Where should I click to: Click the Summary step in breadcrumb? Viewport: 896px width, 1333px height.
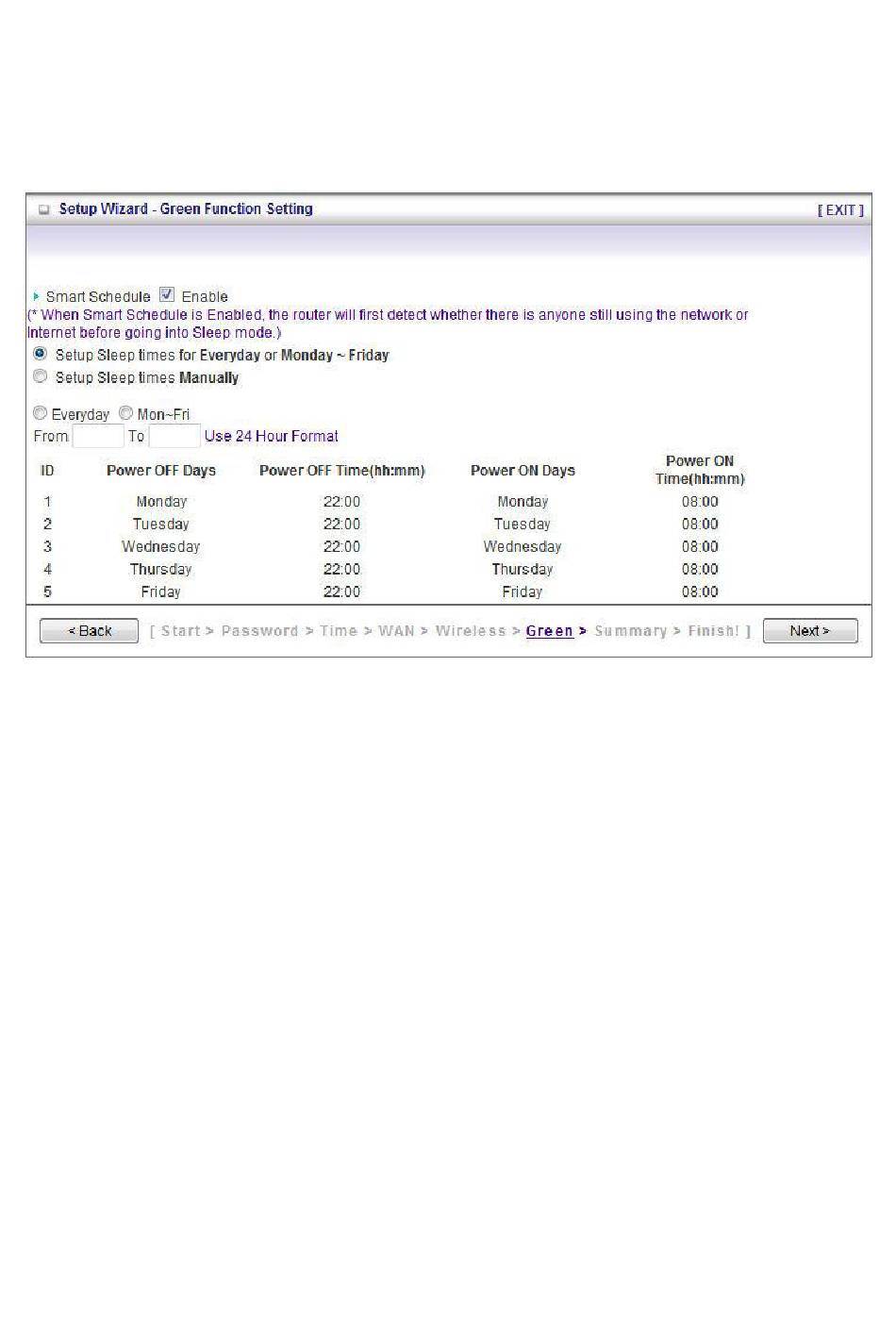[631, 631]
